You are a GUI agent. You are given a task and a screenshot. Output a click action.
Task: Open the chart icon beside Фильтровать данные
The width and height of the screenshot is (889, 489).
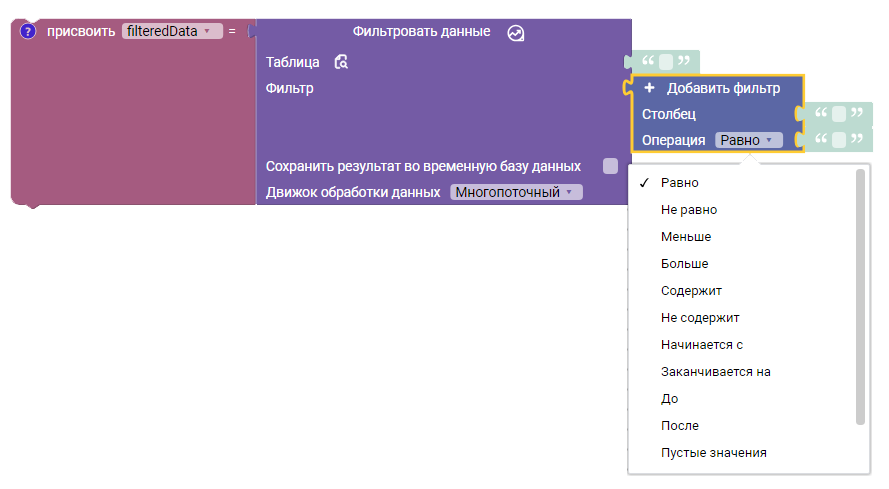[515, 33]
